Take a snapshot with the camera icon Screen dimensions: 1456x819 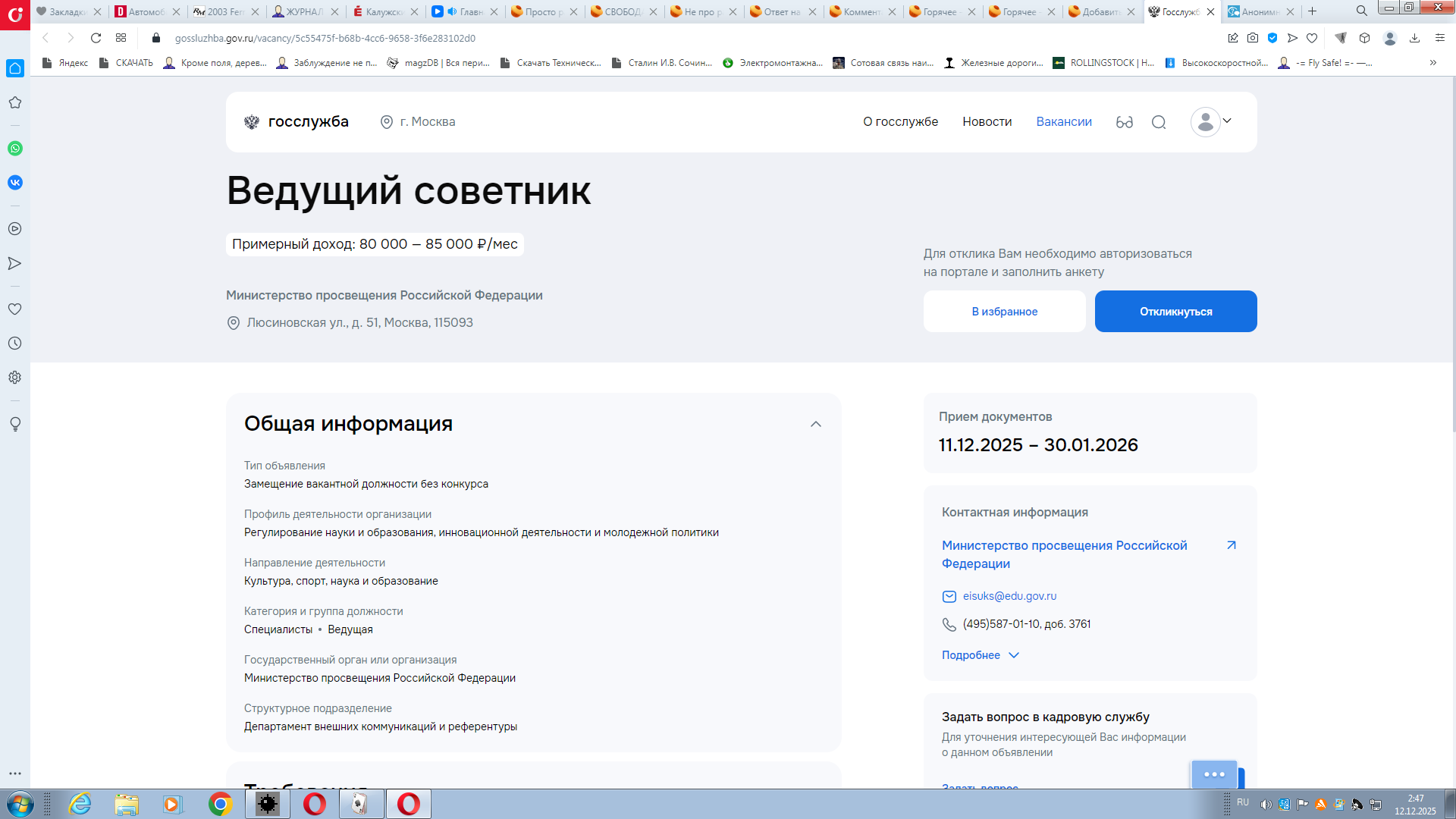1253,38
